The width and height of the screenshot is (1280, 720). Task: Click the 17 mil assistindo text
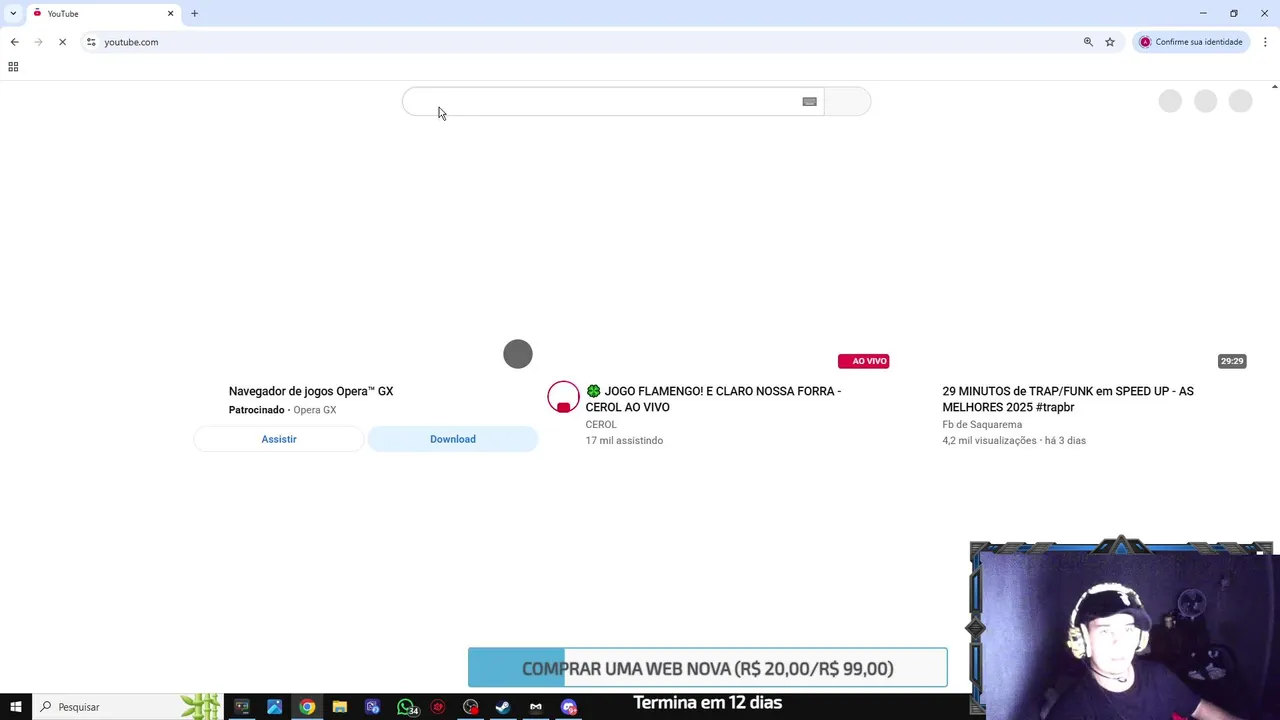click(x=624, y=441)
